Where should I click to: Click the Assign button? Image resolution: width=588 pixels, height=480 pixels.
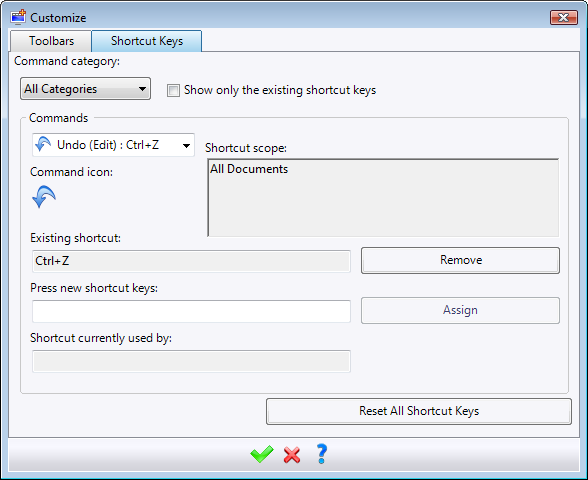tap(460, 310)
